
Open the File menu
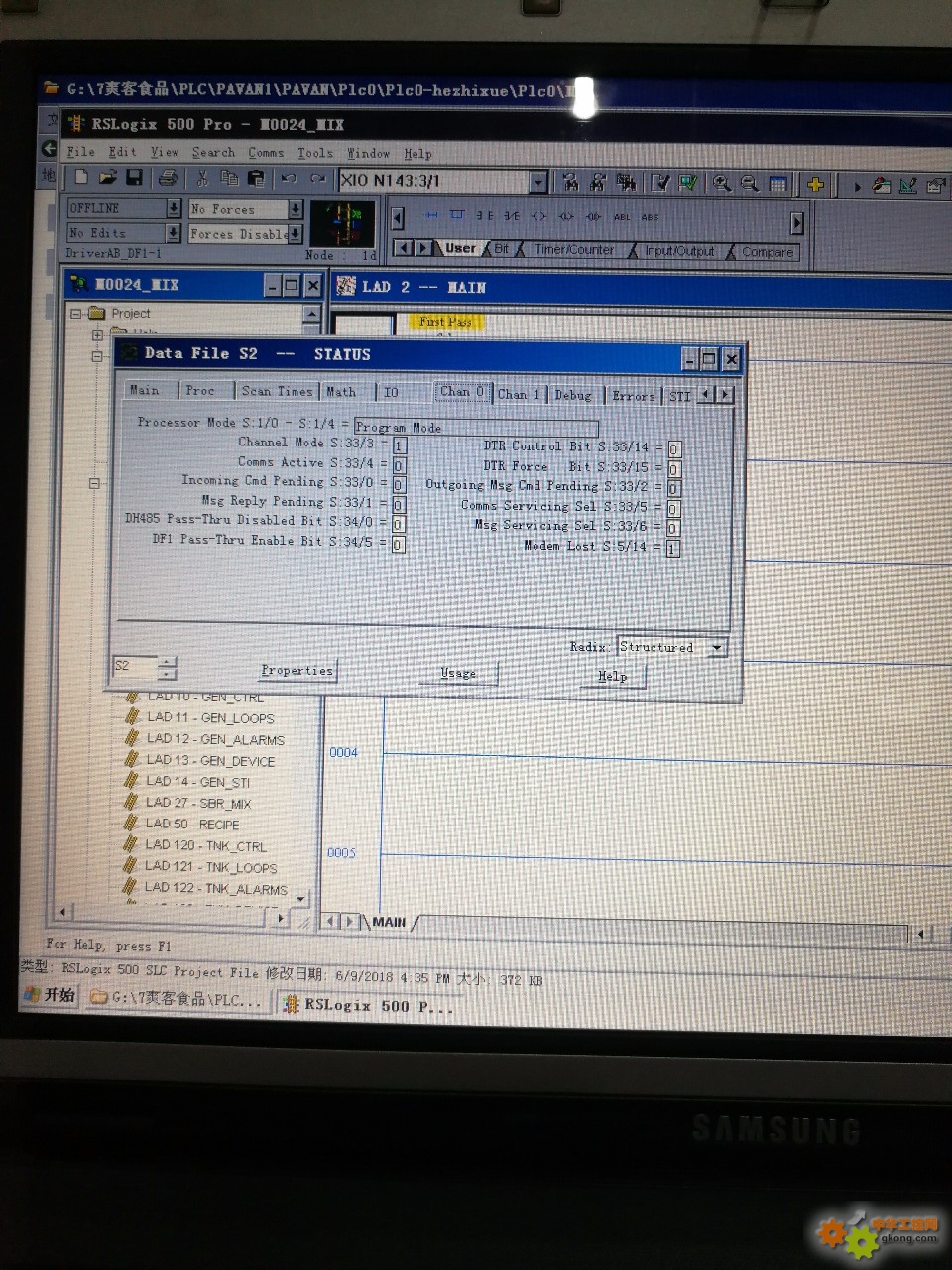pyautogui.click(x=80, y=152)
